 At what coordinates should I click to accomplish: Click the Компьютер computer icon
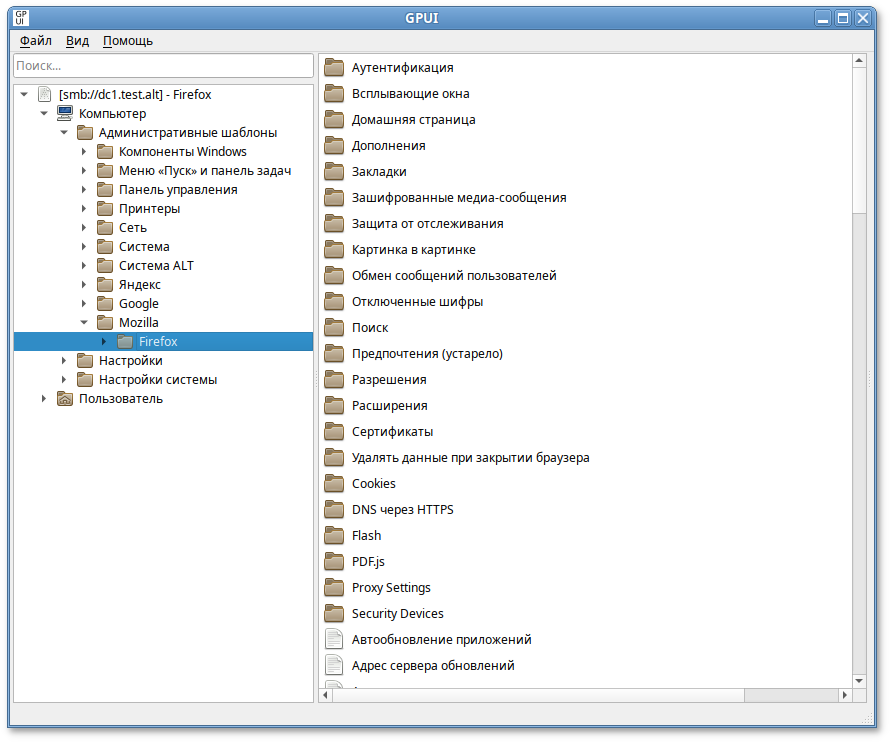coord(64,113)
